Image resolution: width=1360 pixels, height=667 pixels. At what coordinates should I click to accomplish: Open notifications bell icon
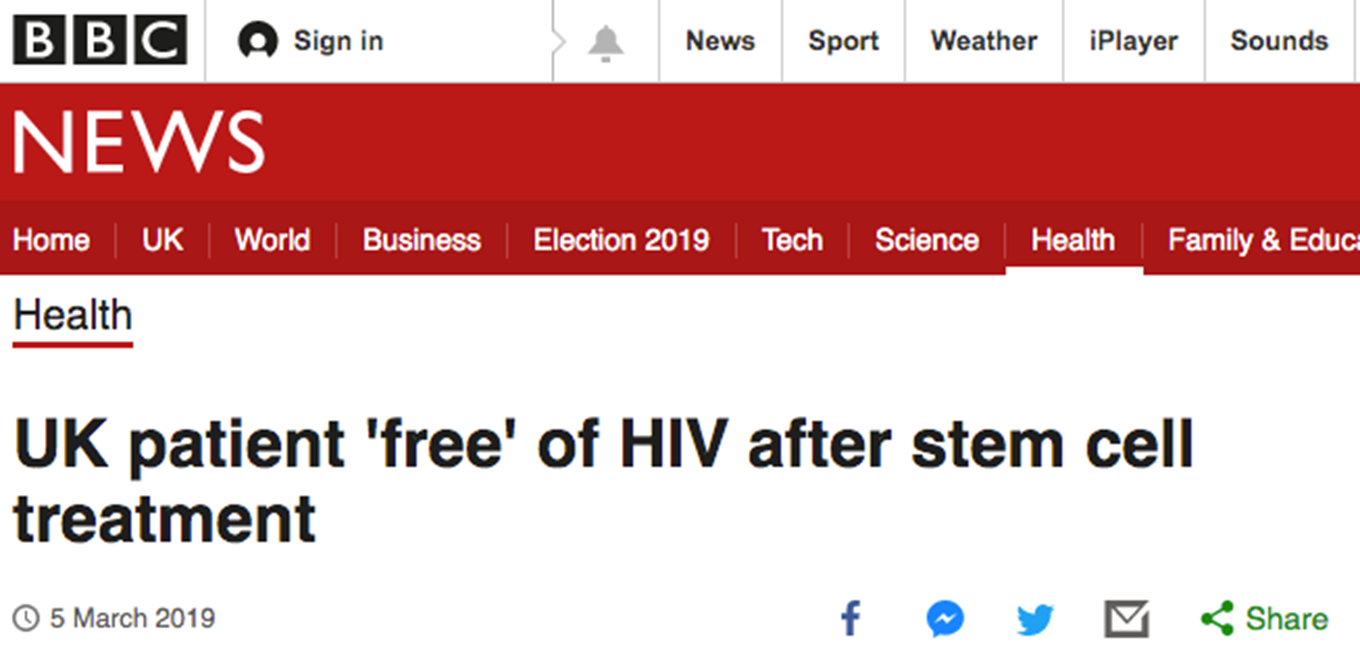point(605,42)
